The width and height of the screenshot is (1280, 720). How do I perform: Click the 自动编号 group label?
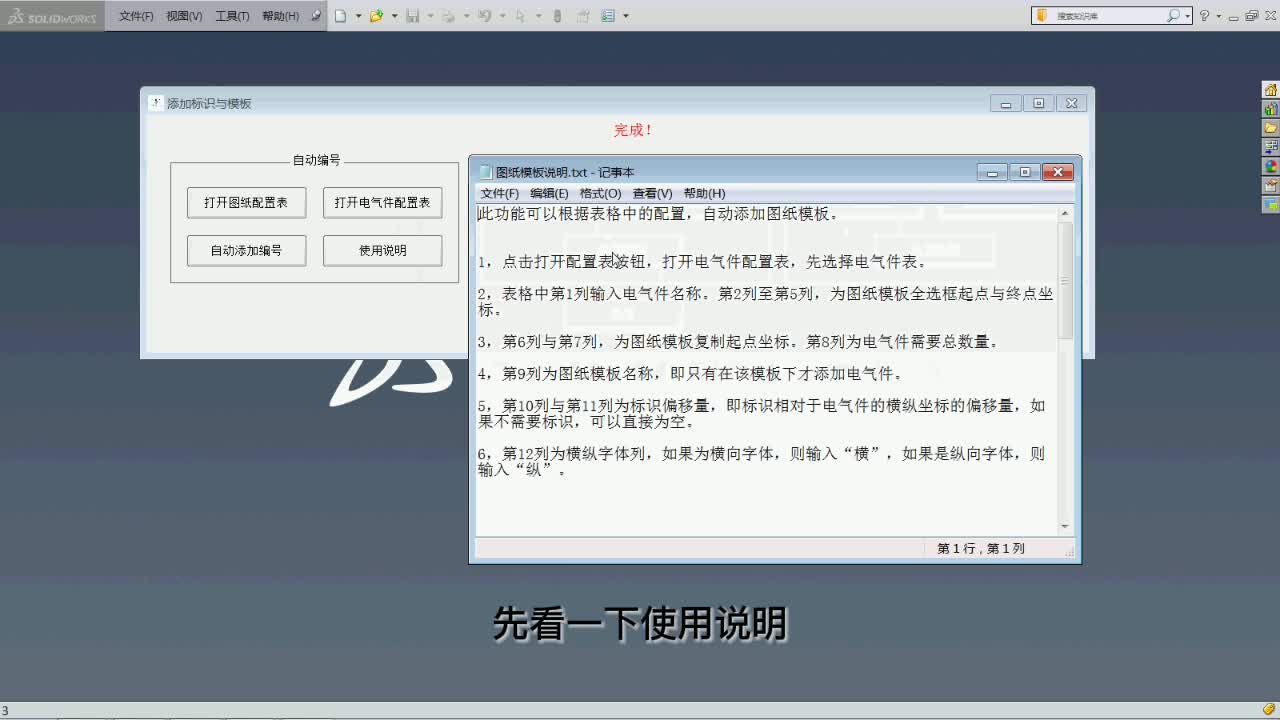pyautogui.click(x=316, y=160)
